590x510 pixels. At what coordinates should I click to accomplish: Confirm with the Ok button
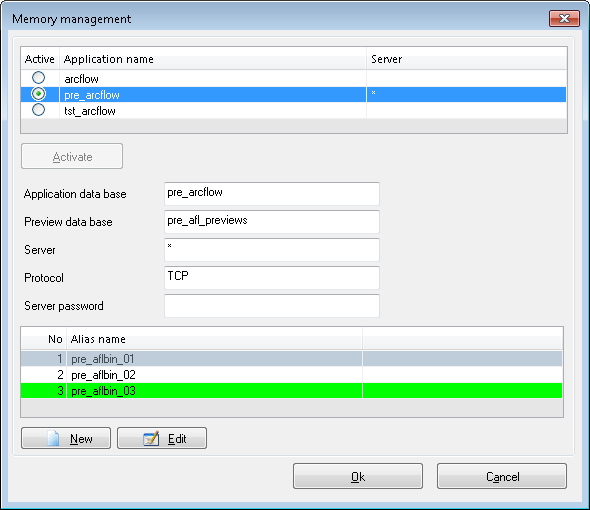point(358,476)
